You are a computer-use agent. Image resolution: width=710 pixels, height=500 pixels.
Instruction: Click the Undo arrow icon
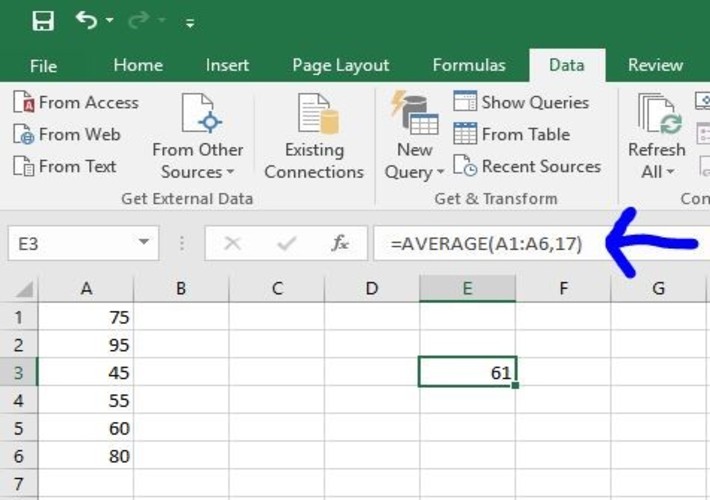[x=86, y=20]
